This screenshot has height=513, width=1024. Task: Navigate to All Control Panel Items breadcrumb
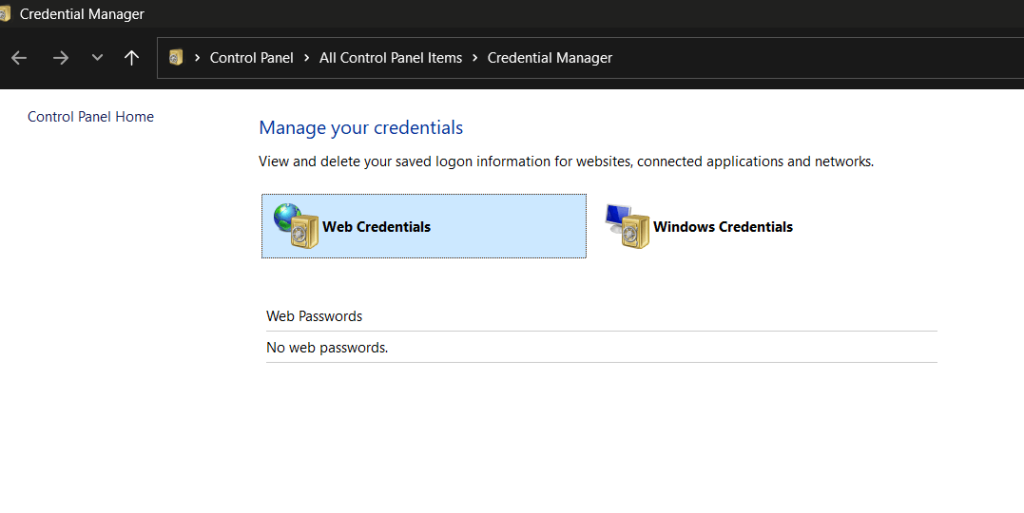click(390, 58)
